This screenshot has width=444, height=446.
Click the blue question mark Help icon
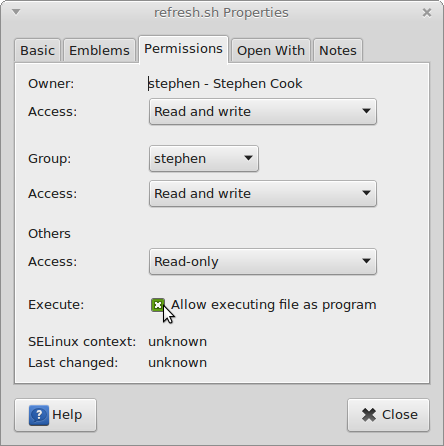coord(39,415)
